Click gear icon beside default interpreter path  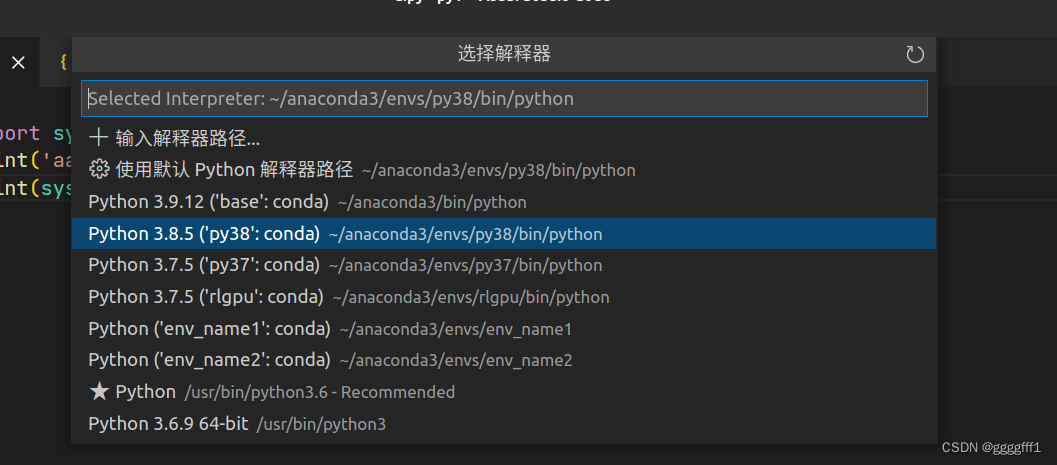(99, 170)
